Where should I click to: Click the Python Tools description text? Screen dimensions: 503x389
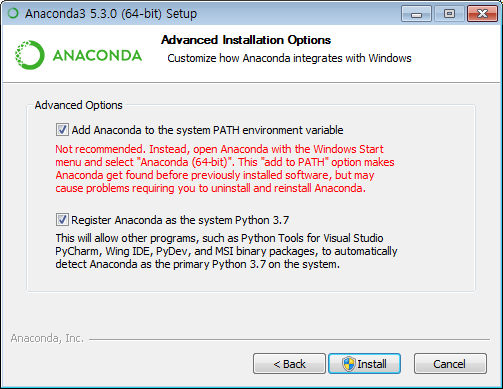point(226,251)
